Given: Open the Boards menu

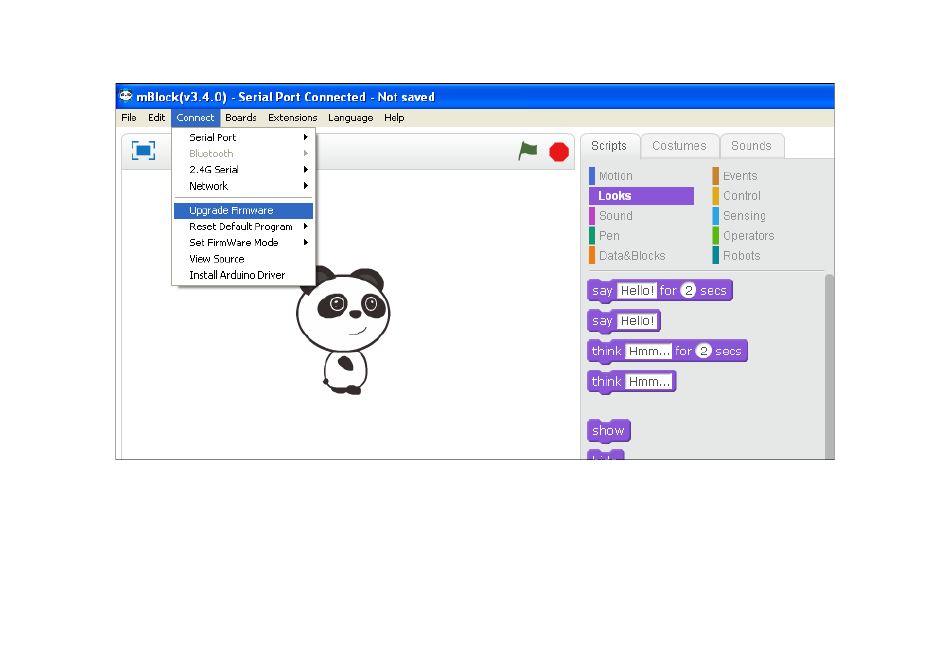Looking at the screenshot, I should pyautogui.click(x=241, y=118).
